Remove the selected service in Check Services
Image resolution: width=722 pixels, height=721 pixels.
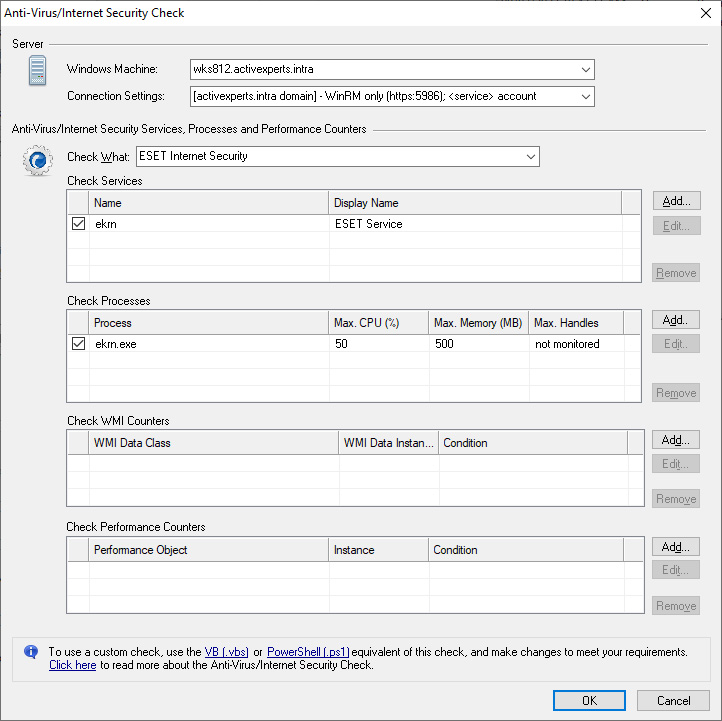(676, 273)
